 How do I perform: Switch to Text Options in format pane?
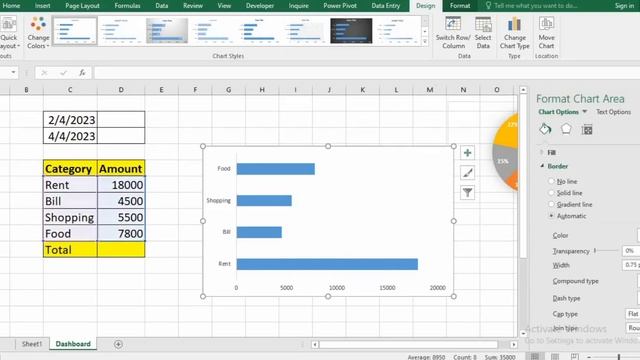pyautogui.click(x=613, y=111)
